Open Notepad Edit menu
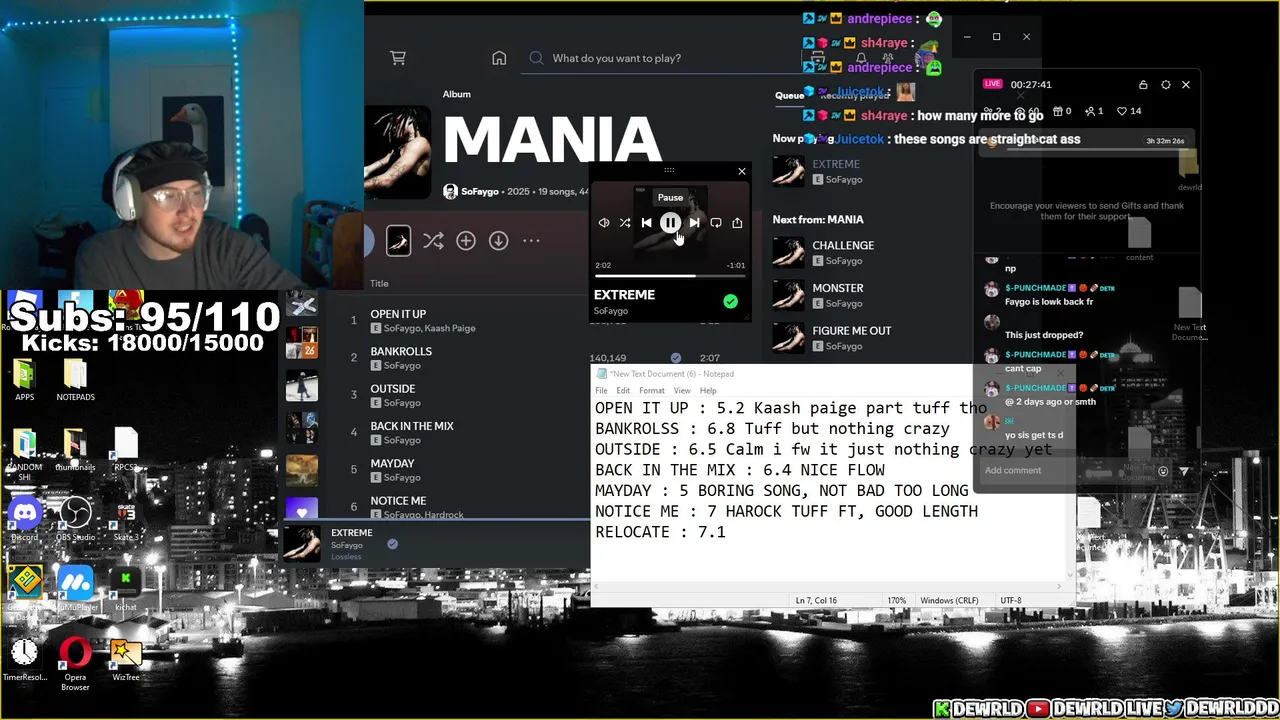This screenshot has height=720, width=1280. pyautogui.click(x=623, y=390)
